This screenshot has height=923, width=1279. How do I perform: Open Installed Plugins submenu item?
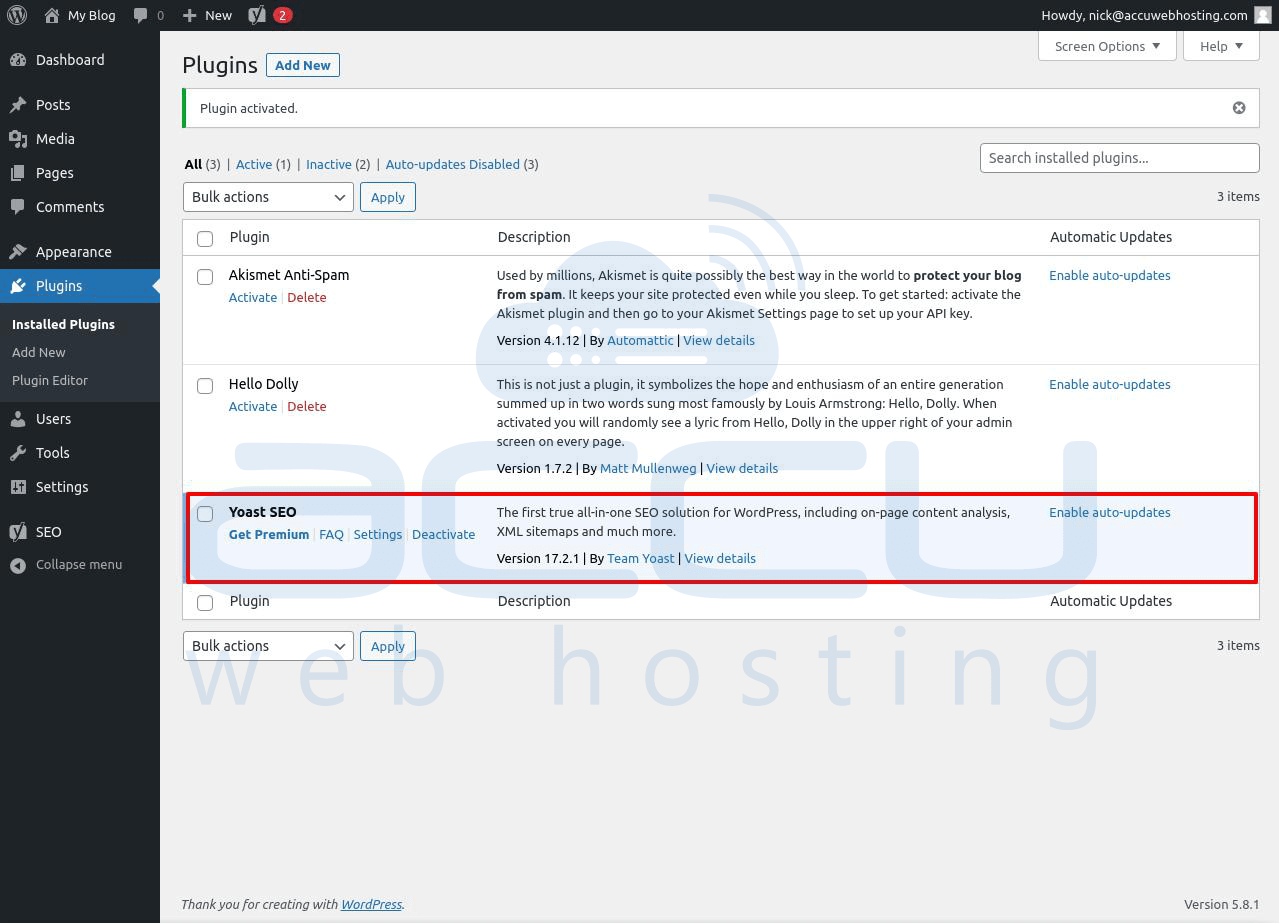[63, 324]
